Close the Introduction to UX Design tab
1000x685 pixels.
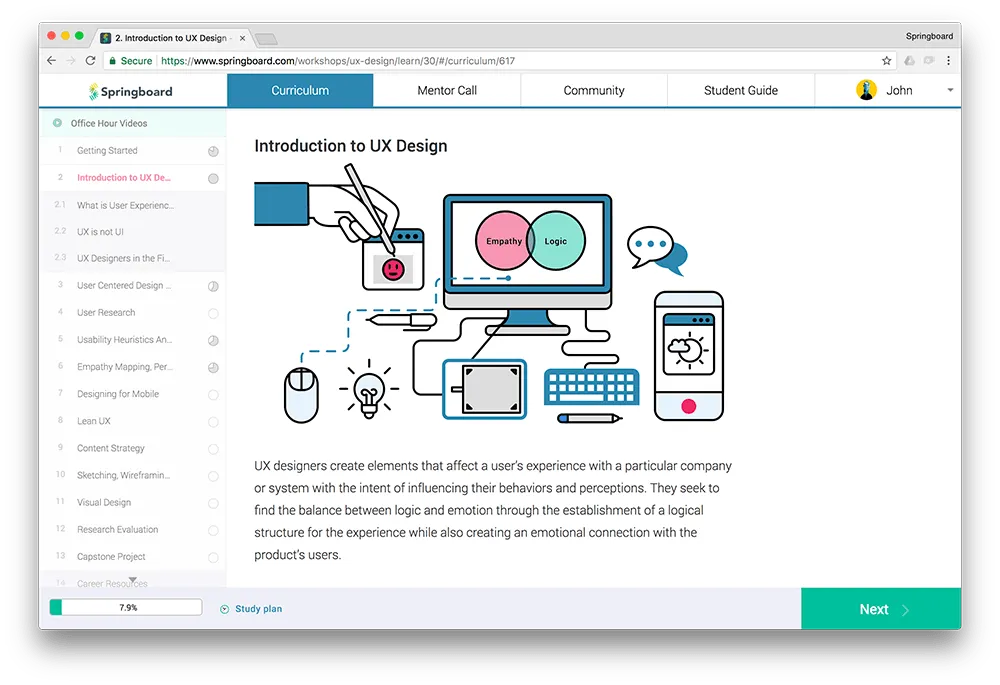pyautogui.click(x=242, y=38)
